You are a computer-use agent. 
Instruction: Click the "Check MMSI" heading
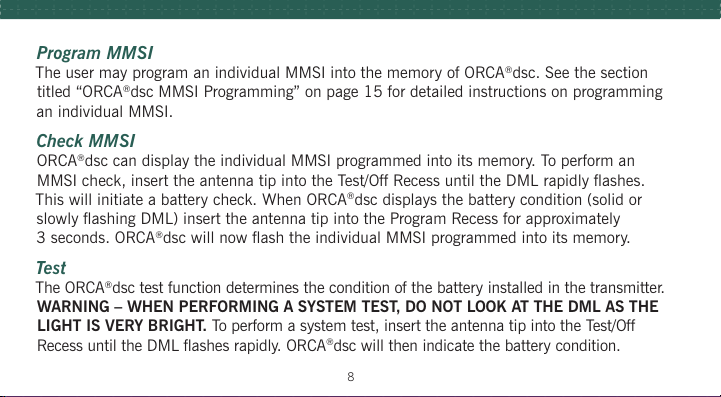coord(86,141)
